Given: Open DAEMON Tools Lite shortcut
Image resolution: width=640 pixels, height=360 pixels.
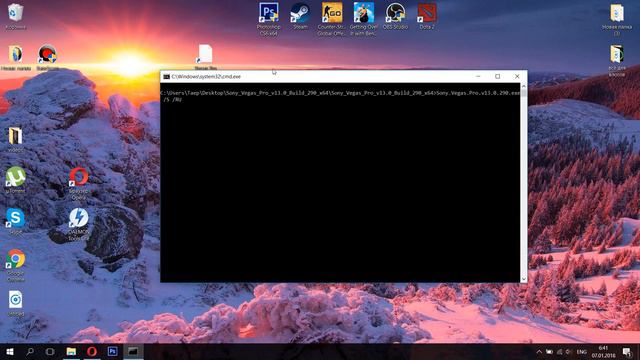Looking at the screenshot, I should 78,224.
